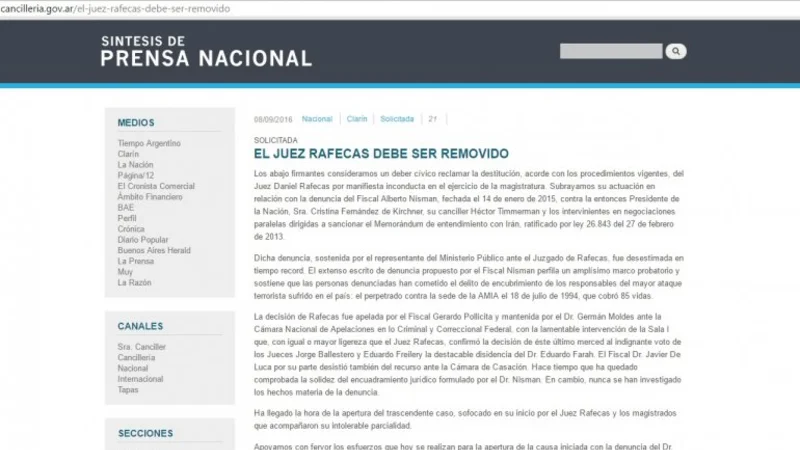The width and height of the screenshot is (800, 450).
Task: Open Crónica media link
Action: tap(131, 229)
